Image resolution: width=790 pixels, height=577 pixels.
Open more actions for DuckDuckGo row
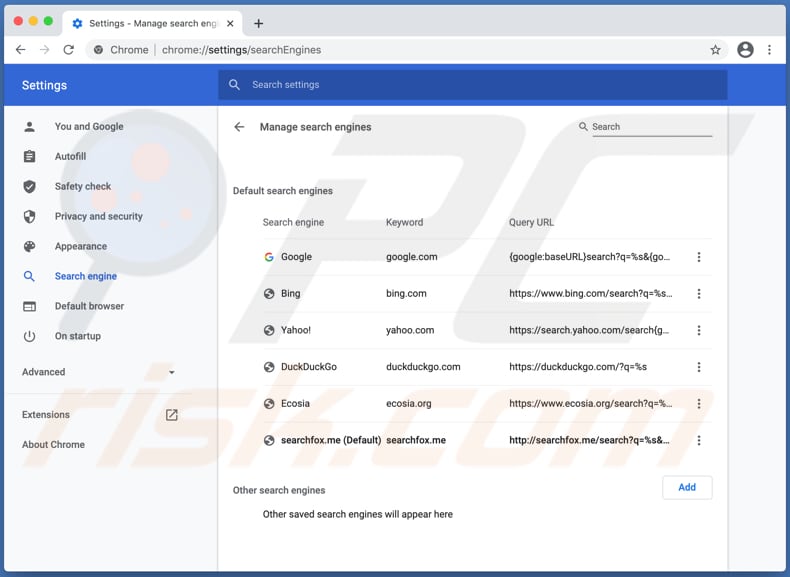click(699, 367)
